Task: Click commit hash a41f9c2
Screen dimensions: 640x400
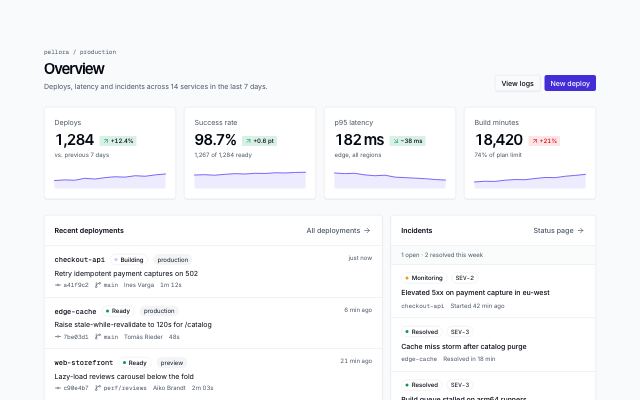Action: [76, 285]
